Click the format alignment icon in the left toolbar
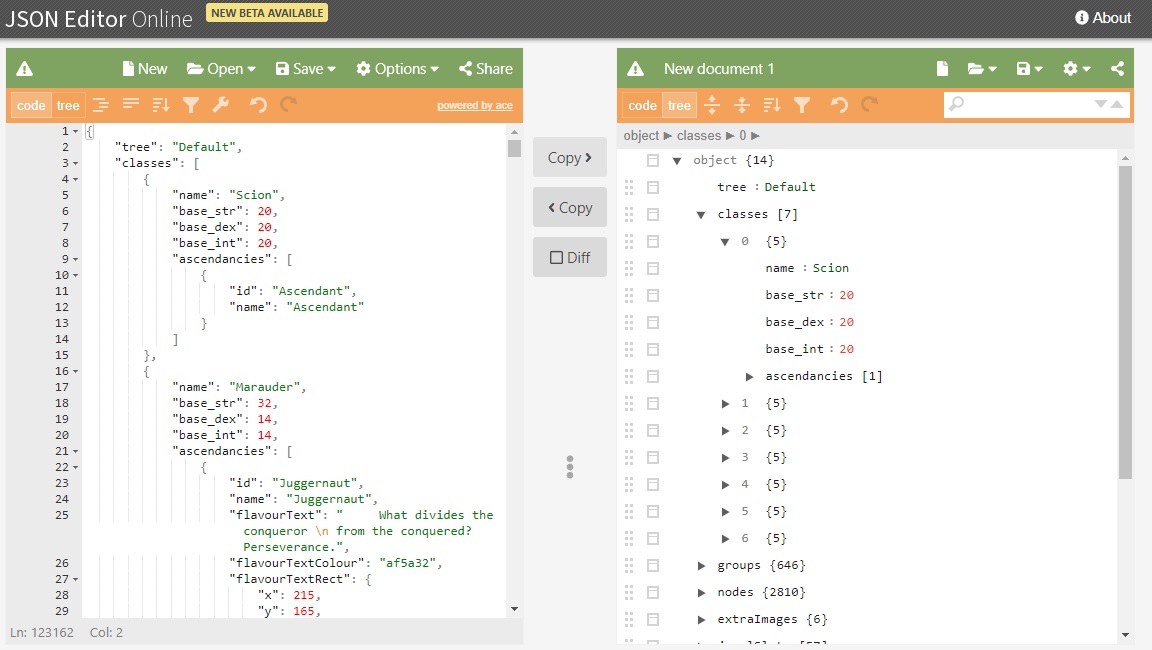Viewport: 1152px width, 650px height. tap(103, 104)
